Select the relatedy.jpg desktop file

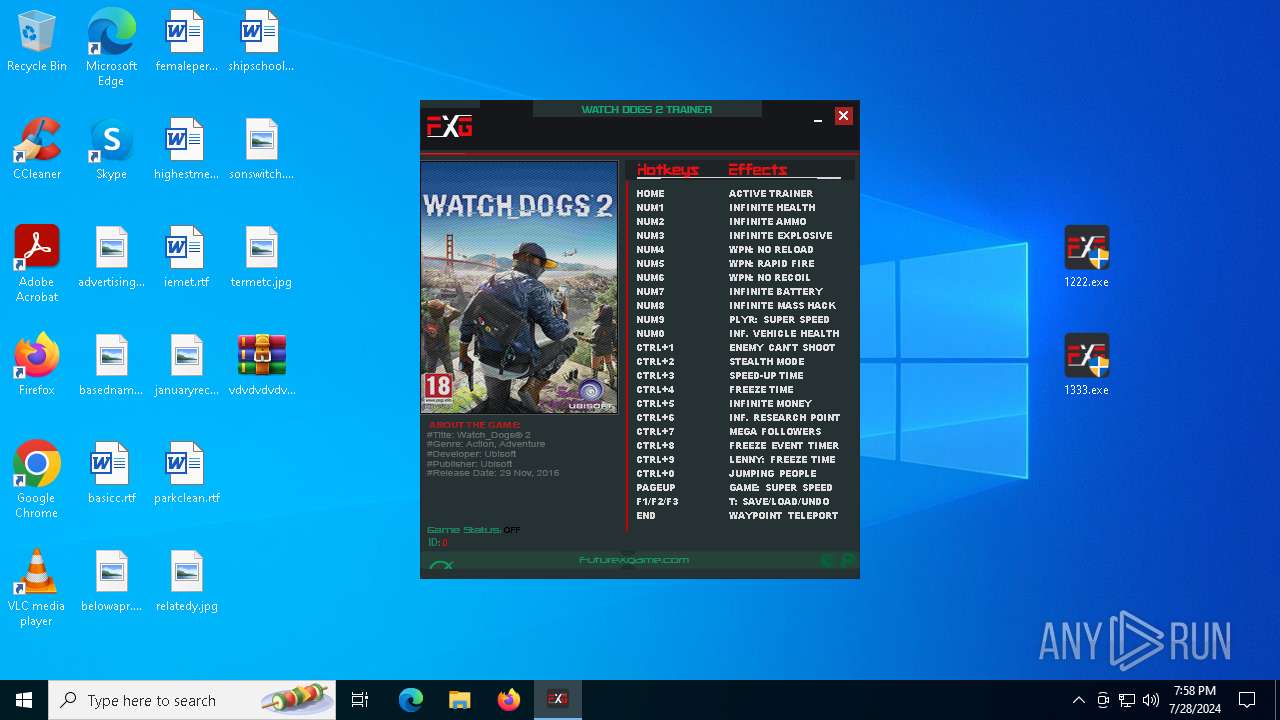pyautogui.click(x=186, y=581)
